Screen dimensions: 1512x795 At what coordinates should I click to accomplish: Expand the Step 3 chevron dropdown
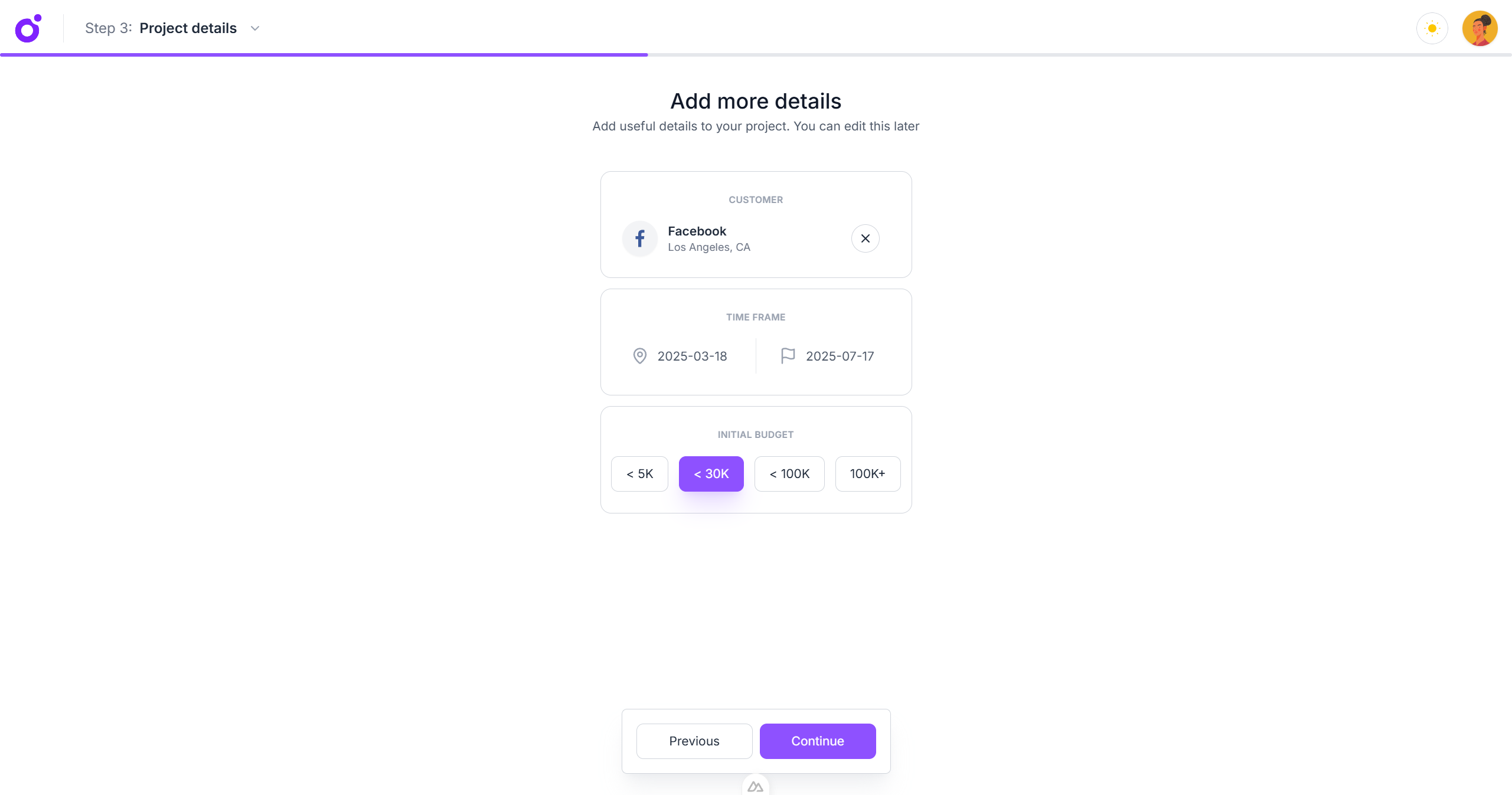coord(255,28)
